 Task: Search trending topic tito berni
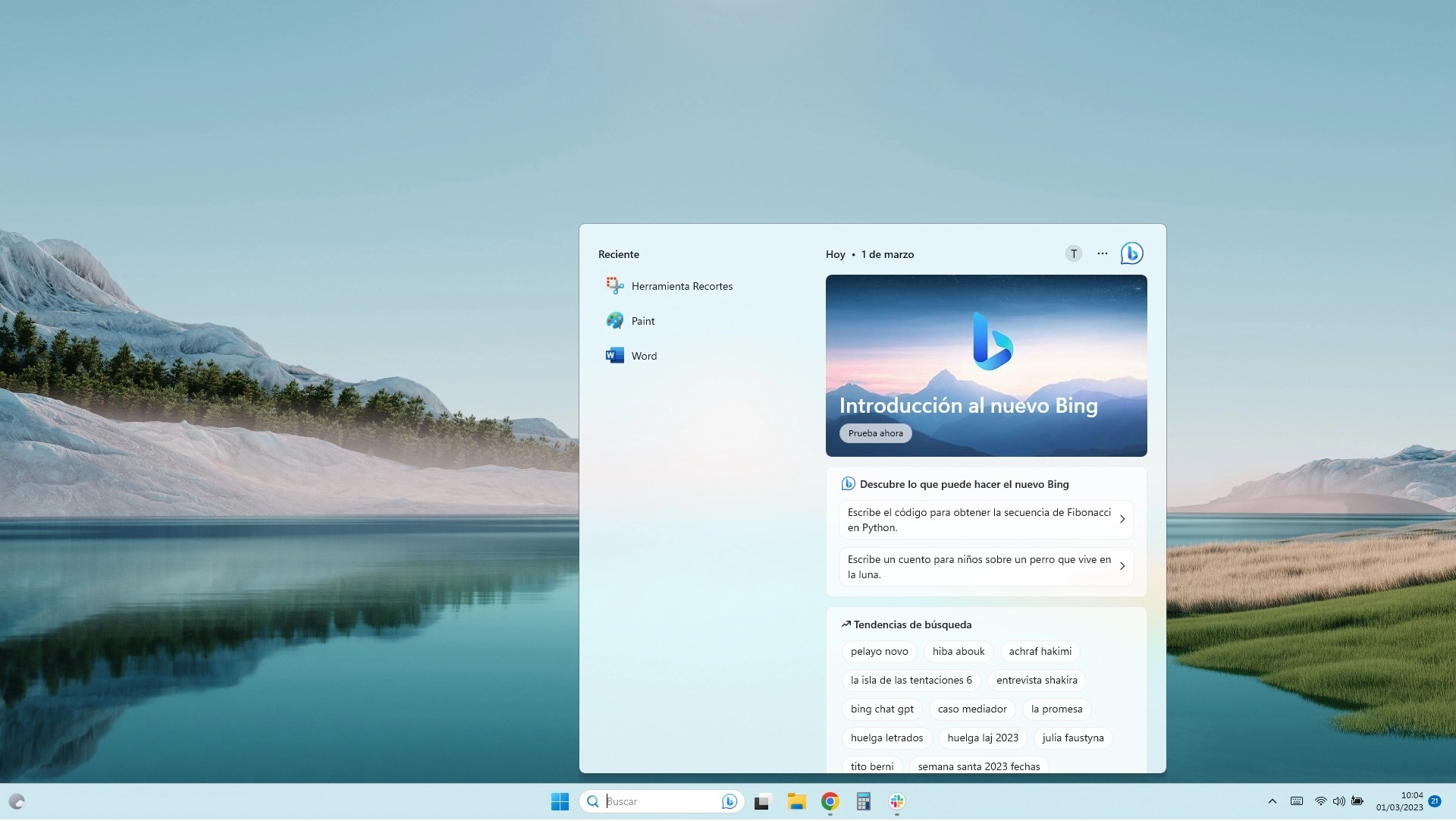872,766
